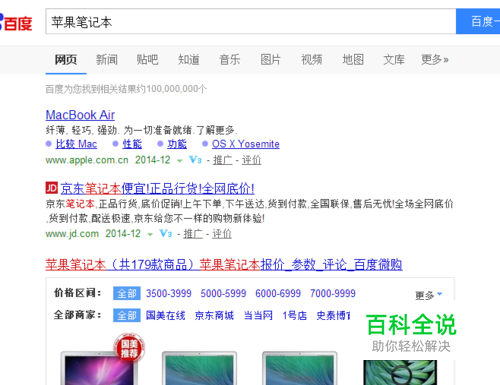Open the 功能 sublink
Image resolution: width=500 pixels, height=385 pixels.
(x=177, y=144)
